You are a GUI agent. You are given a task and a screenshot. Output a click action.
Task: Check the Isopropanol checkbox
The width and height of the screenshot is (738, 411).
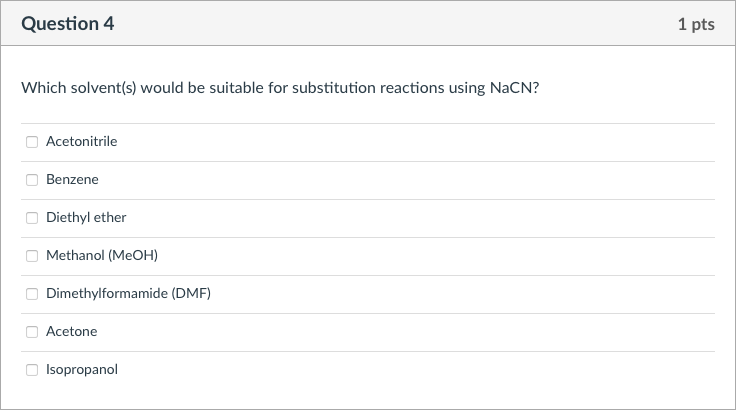pyautogui.click(x=32, y=370)
